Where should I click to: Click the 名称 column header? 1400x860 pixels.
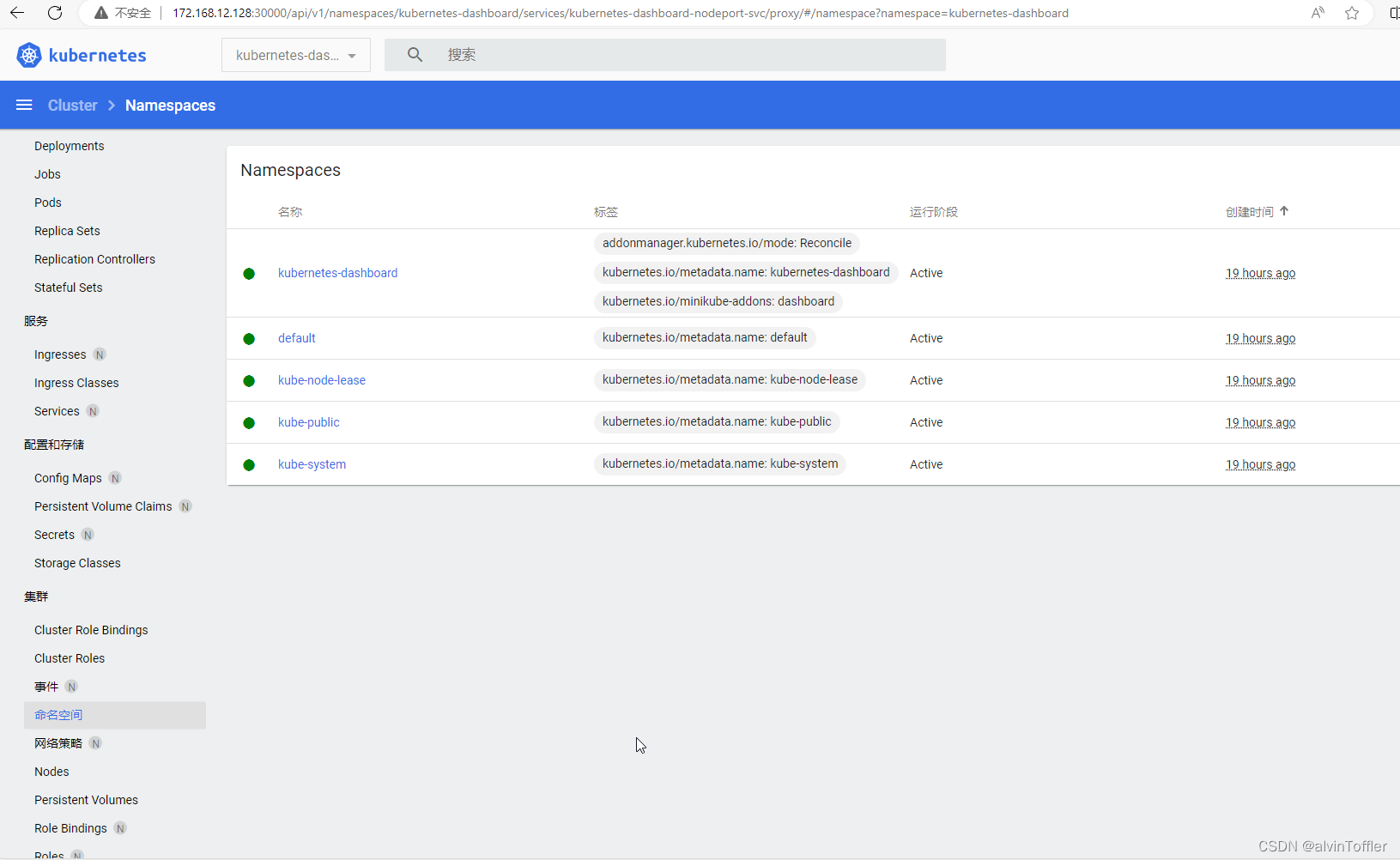click(x=290, y=212)
